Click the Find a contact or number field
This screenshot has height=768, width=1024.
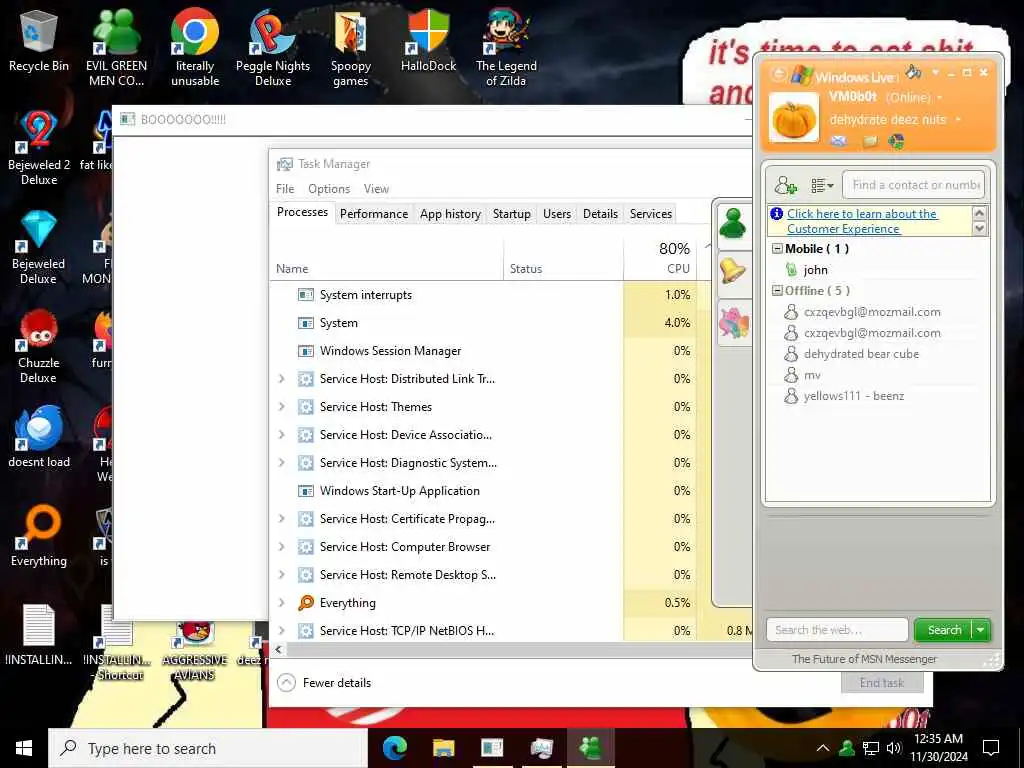(914, 185)
